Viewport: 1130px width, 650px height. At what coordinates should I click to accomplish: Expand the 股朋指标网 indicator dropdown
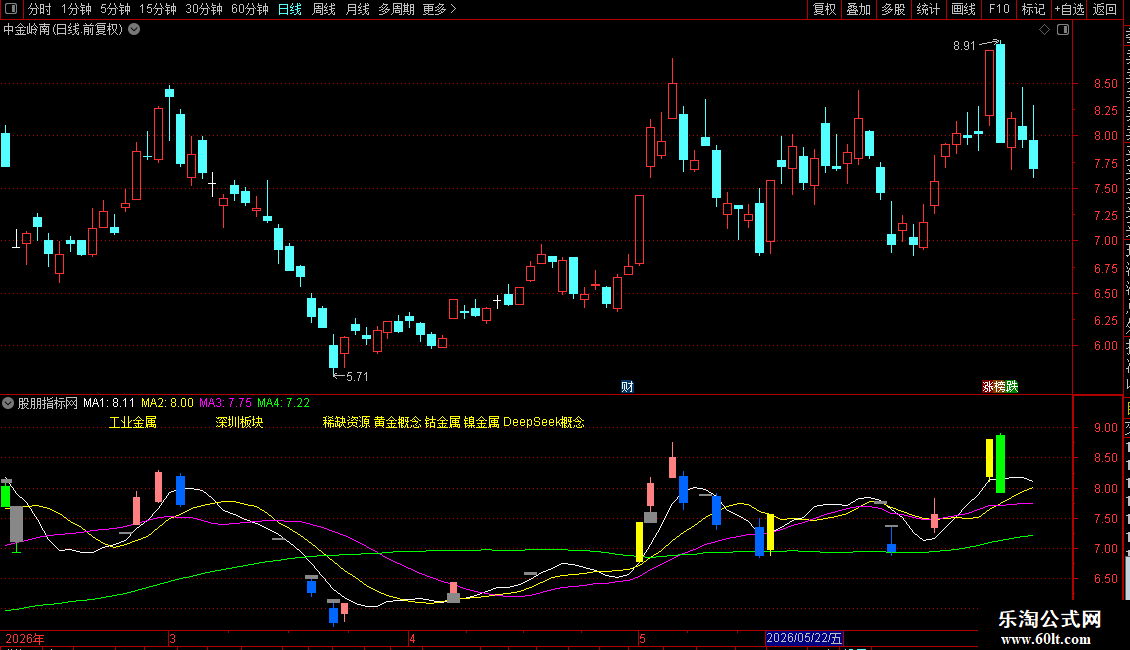coord(8,403)
